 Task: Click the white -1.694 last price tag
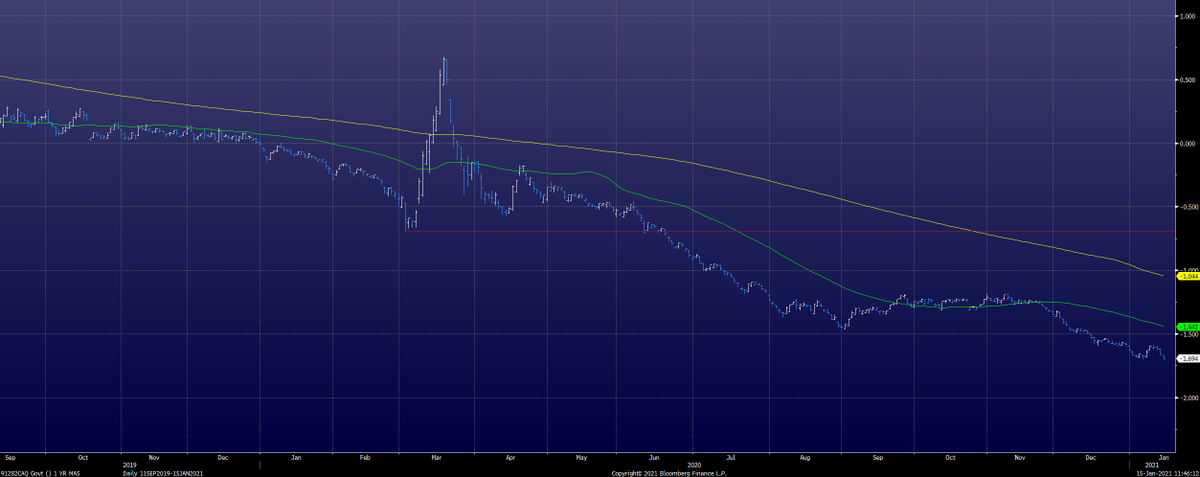(x=1189, y=358)
